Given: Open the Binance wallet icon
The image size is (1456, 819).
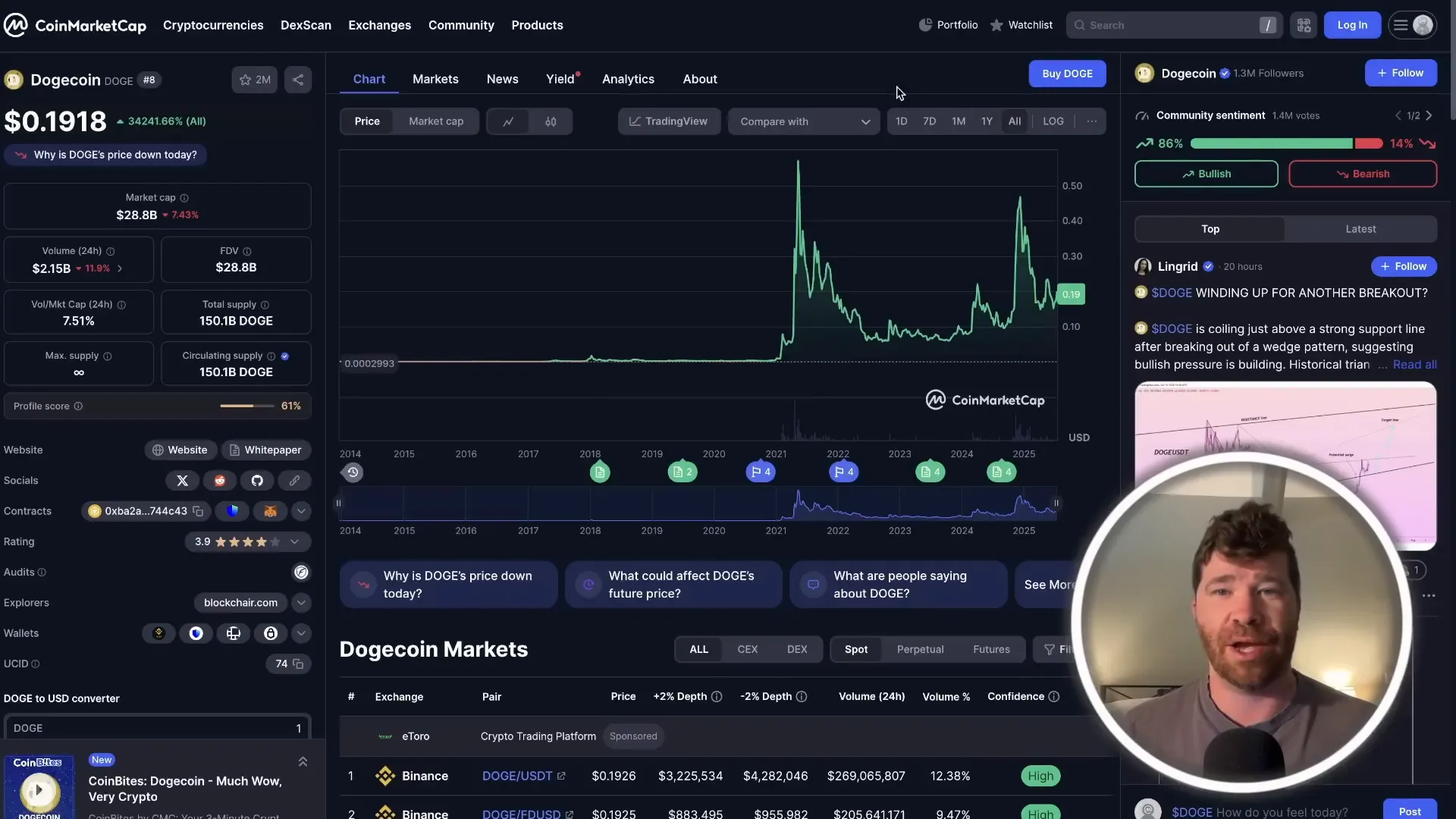Looking at the screenshot, I should point(158,633).
